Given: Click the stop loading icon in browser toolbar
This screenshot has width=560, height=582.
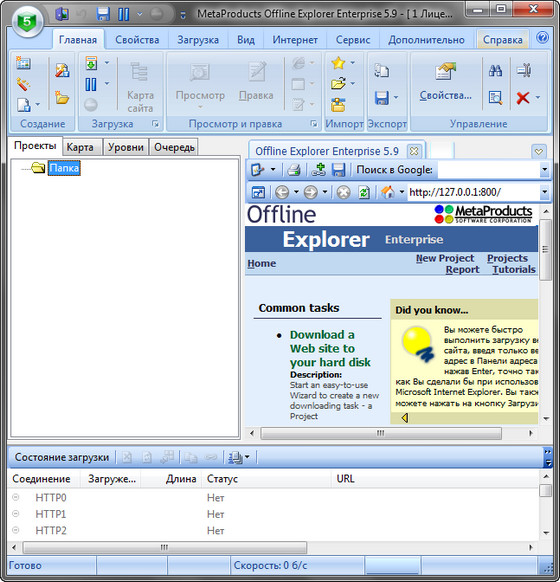Looking at the screenshot, I should [344, 192].
